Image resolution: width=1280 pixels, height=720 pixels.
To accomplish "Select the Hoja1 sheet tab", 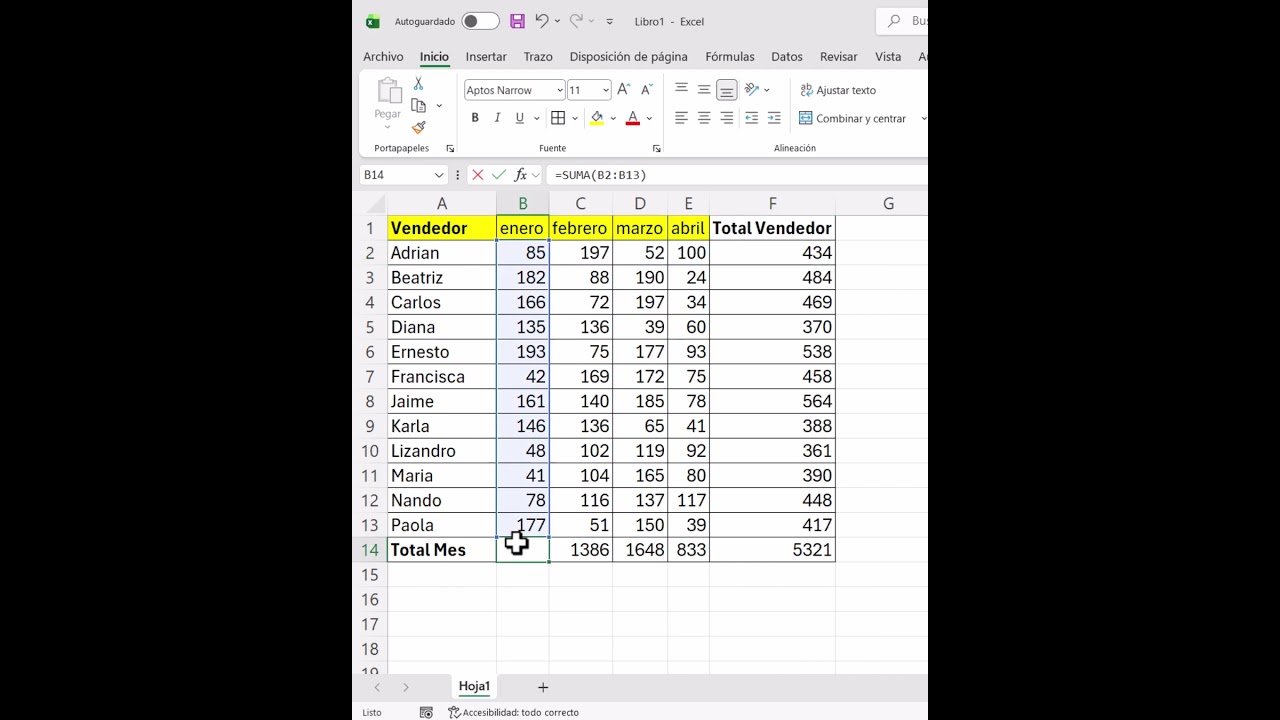I will coord(474,686).
